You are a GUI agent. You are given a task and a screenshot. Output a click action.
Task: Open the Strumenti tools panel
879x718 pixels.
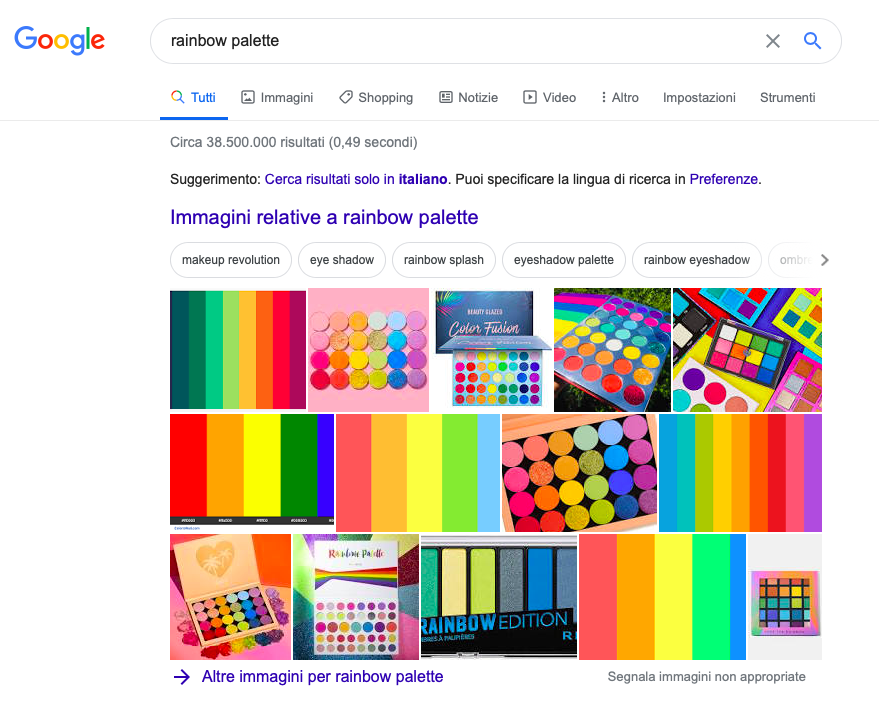[787, 97]
